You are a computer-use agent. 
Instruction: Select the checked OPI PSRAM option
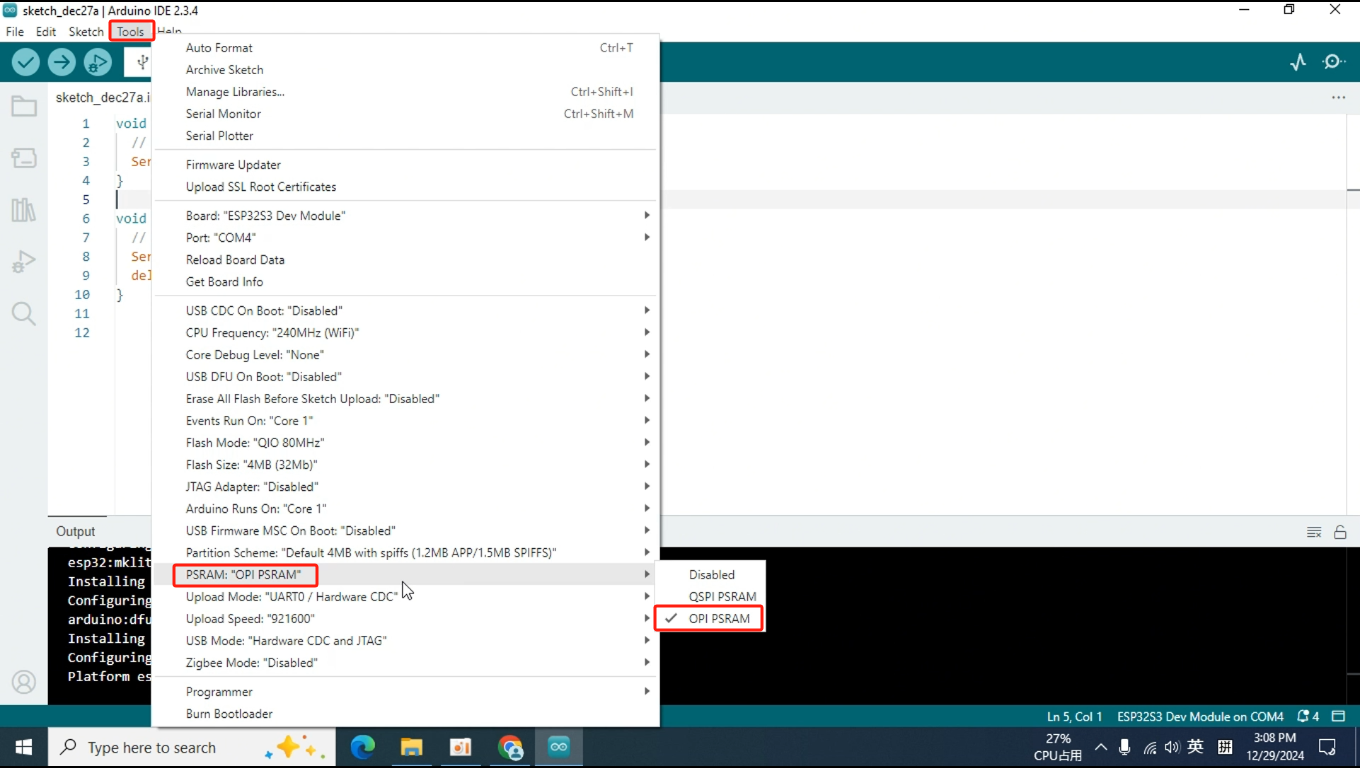pos(710,619)
